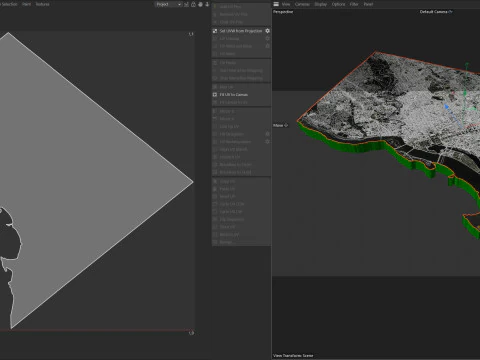
Task: Click the Flip Sequence command
Action: 232,220
